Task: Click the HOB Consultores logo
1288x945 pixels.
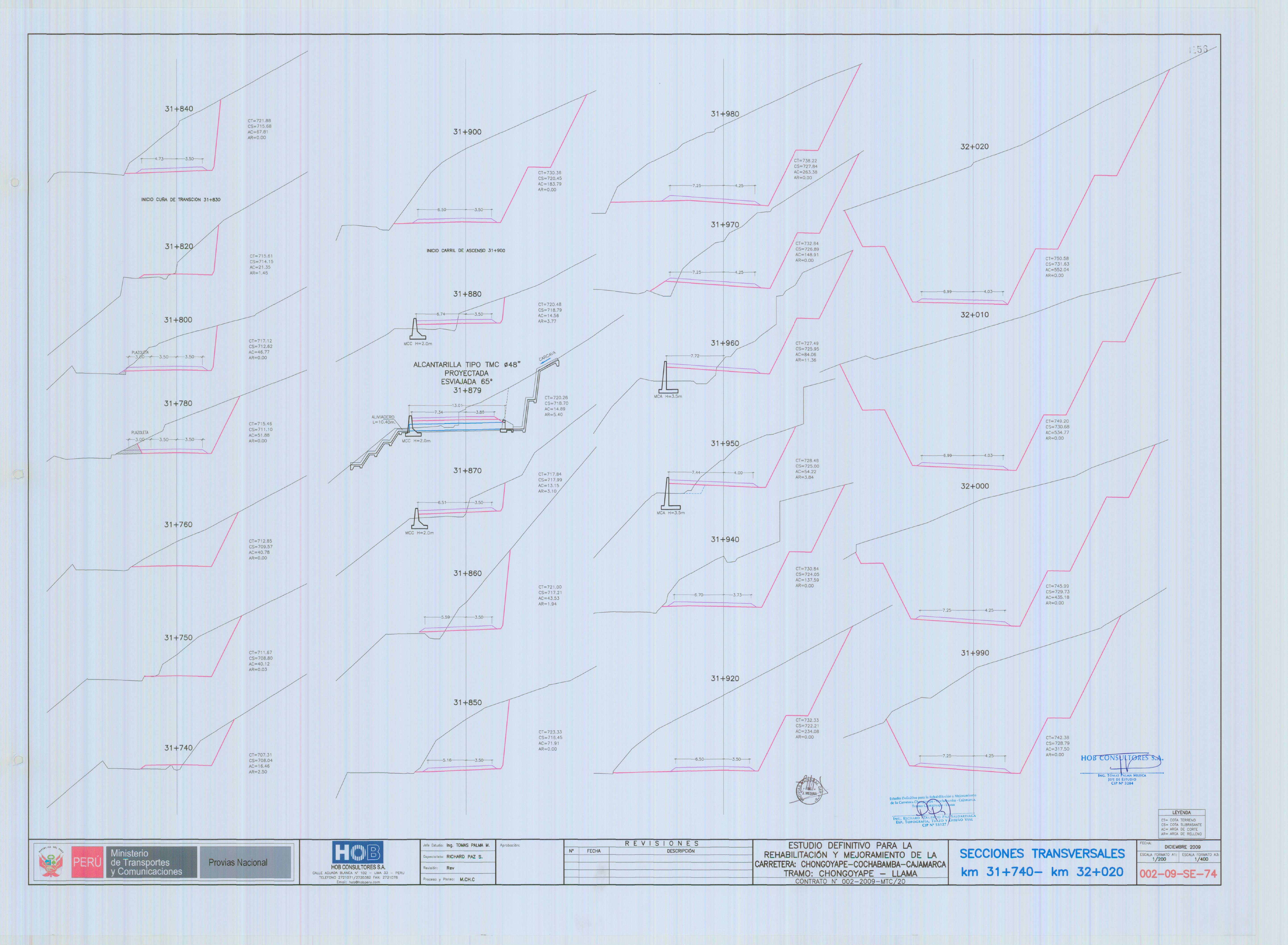Action: coord(358,852)
